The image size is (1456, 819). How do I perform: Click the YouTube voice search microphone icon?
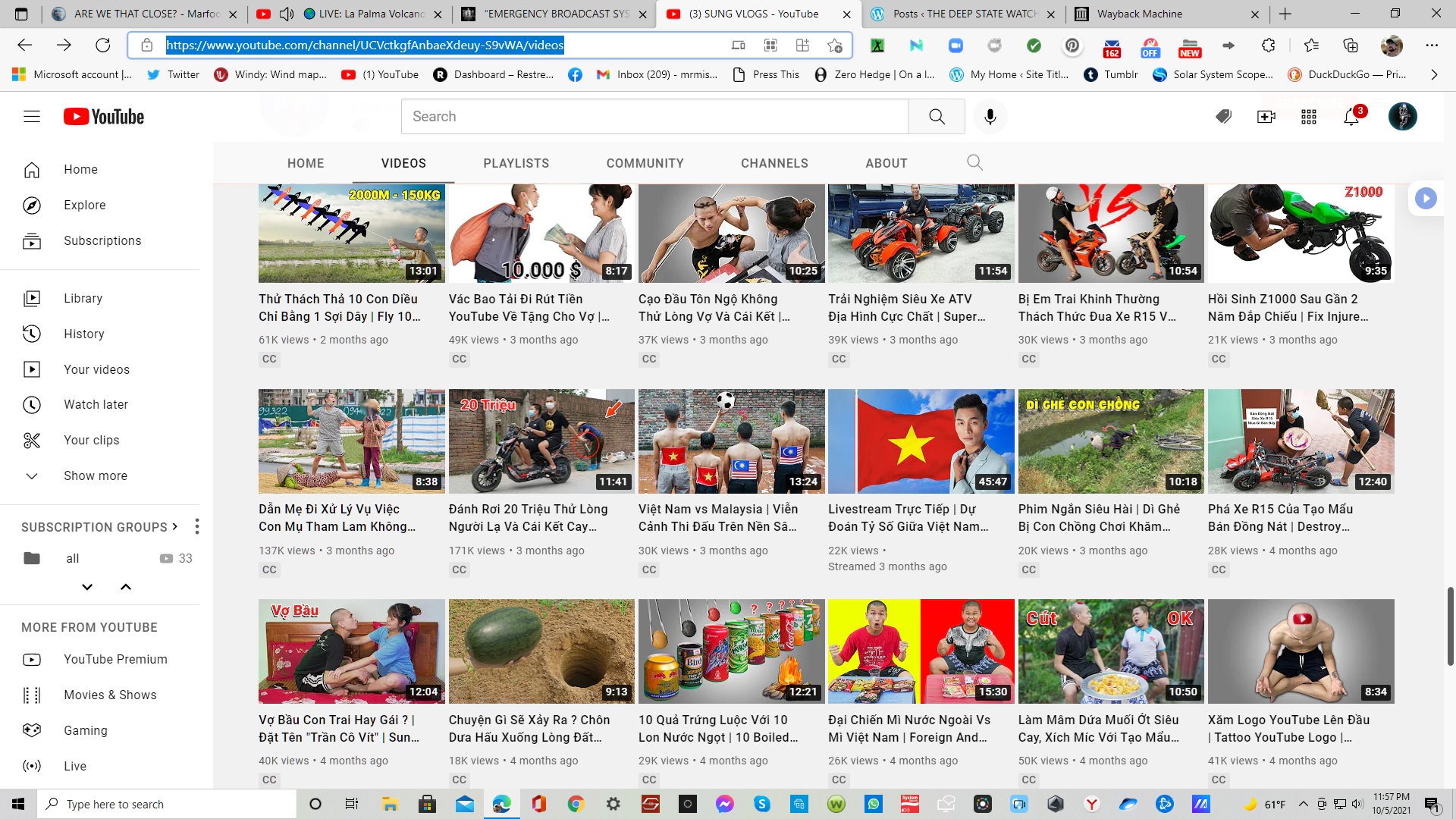click(x=990, y=117)
